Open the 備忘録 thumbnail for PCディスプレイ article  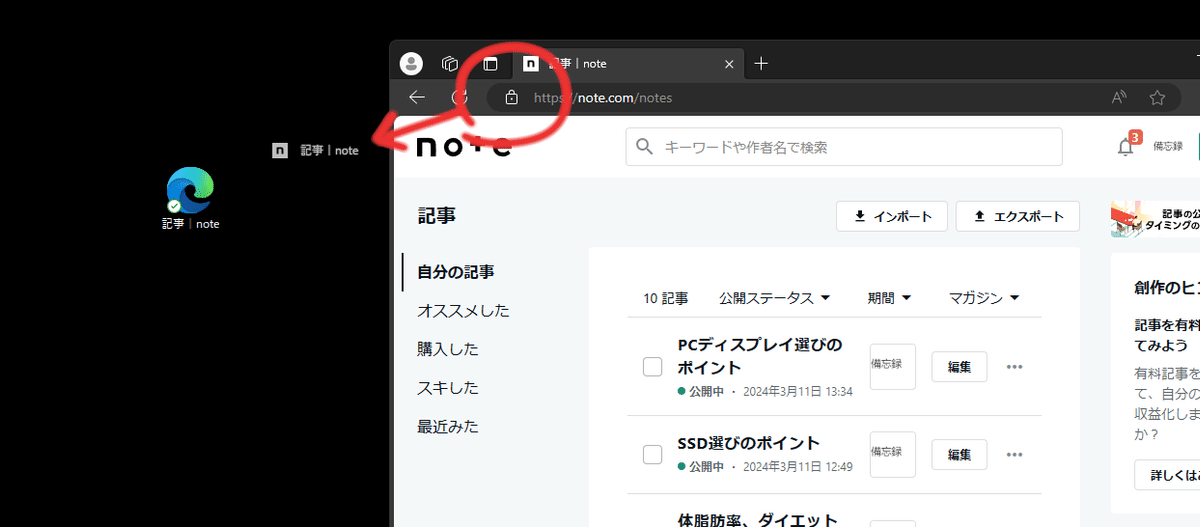[893, 366]
